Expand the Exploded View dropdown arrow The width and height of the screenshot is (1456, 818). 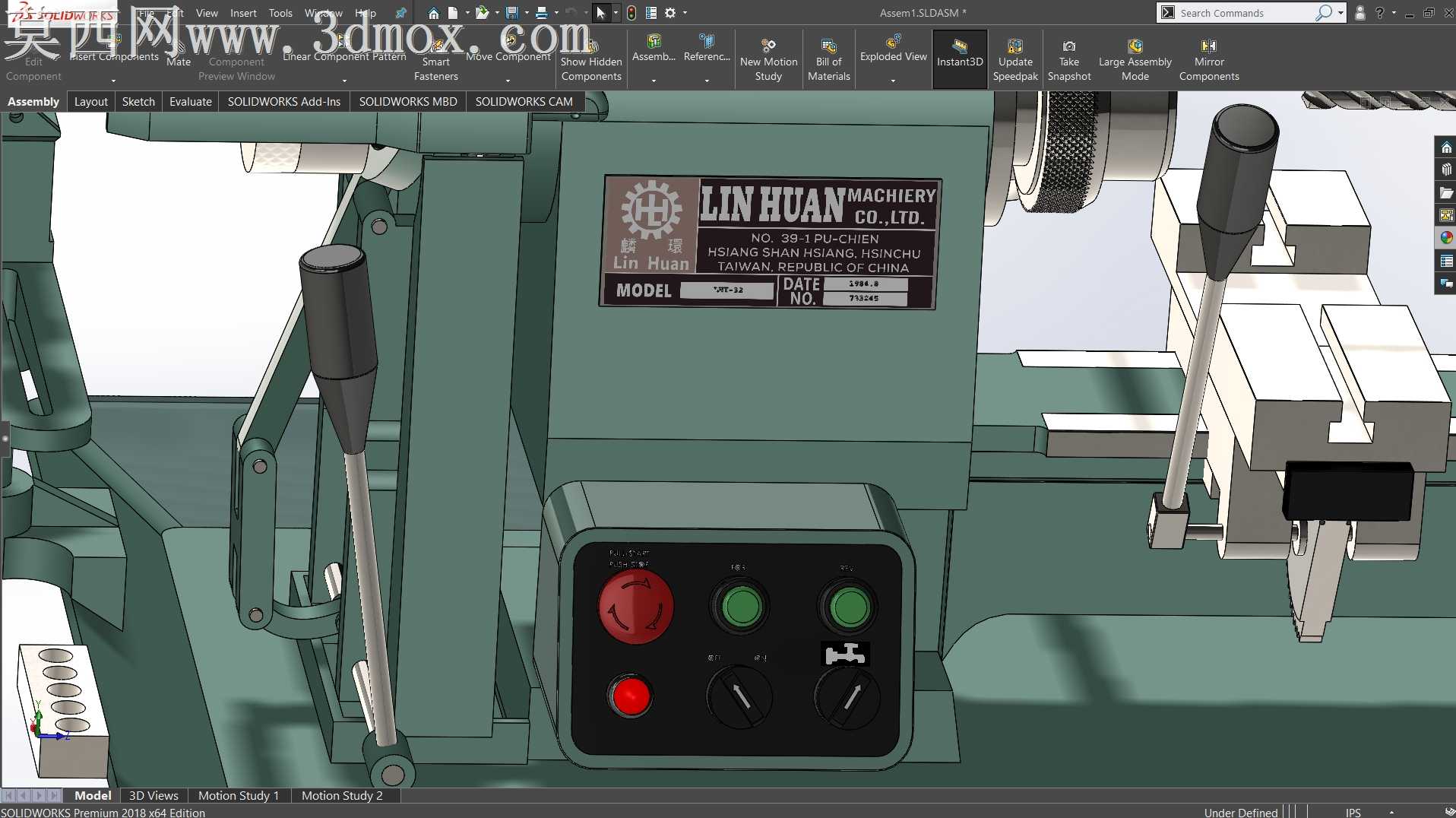893,81
